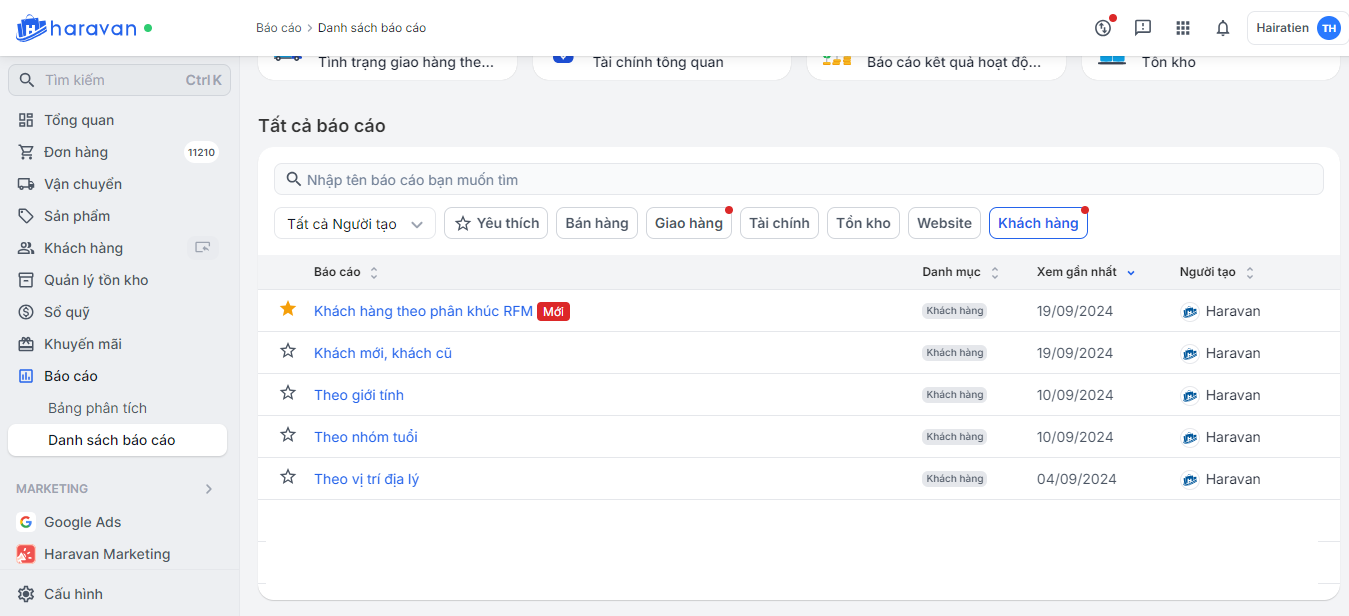
Task: Click the Khách hàng people icon
Action: point(26,248)
